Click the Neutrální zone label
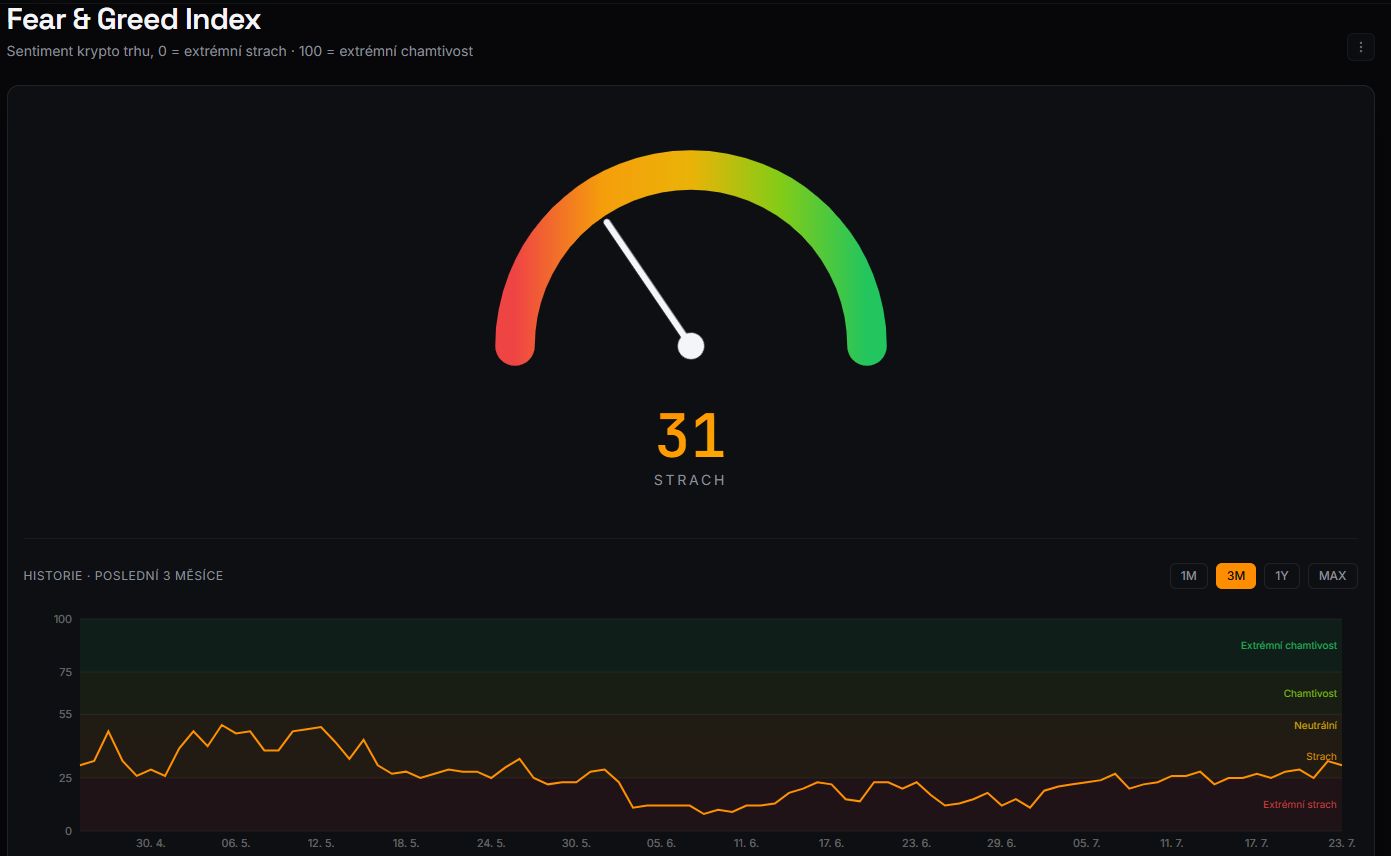This screenshot has height=856, width=1391. pyautogui.click(x=1315, y=726)
